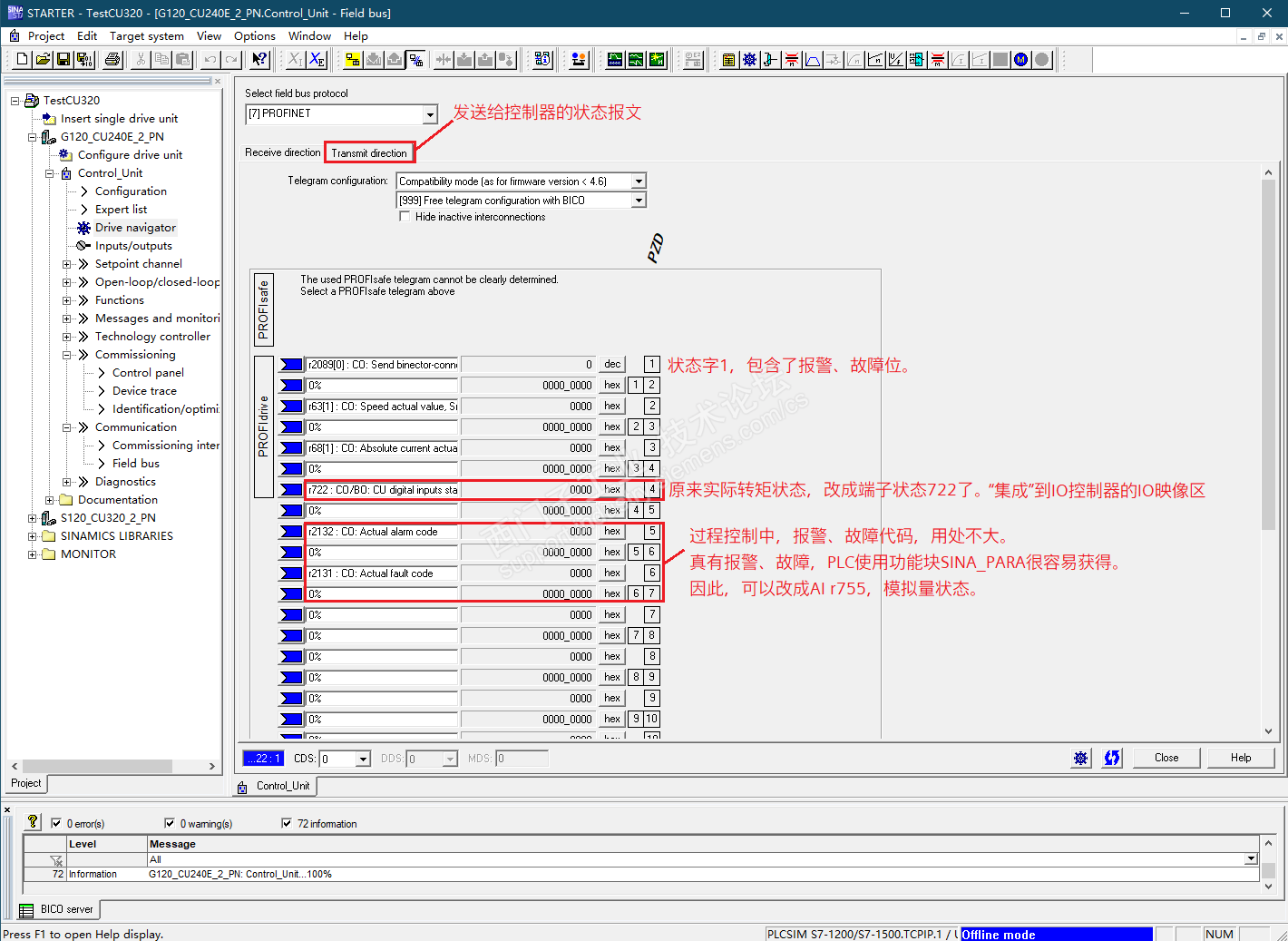The width and height of the screenshot is (1288, 941).
Task: Open the function generator toolbar icon
Action: [636, 60]
